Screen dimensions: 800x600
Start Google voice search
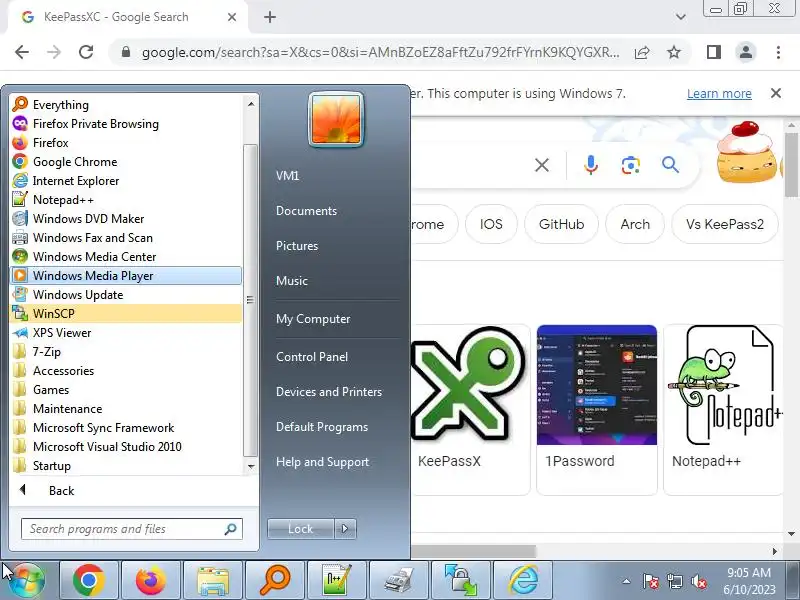tap(591, 165)
